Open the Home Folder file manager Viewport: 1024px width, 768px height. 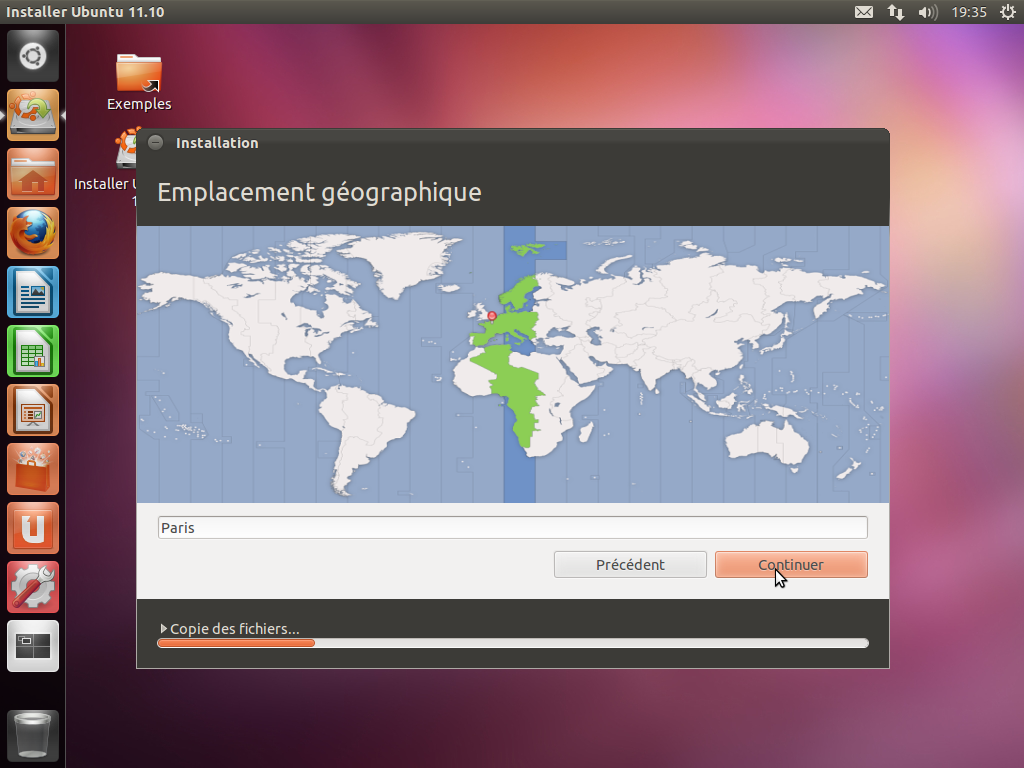pos(33,174)
